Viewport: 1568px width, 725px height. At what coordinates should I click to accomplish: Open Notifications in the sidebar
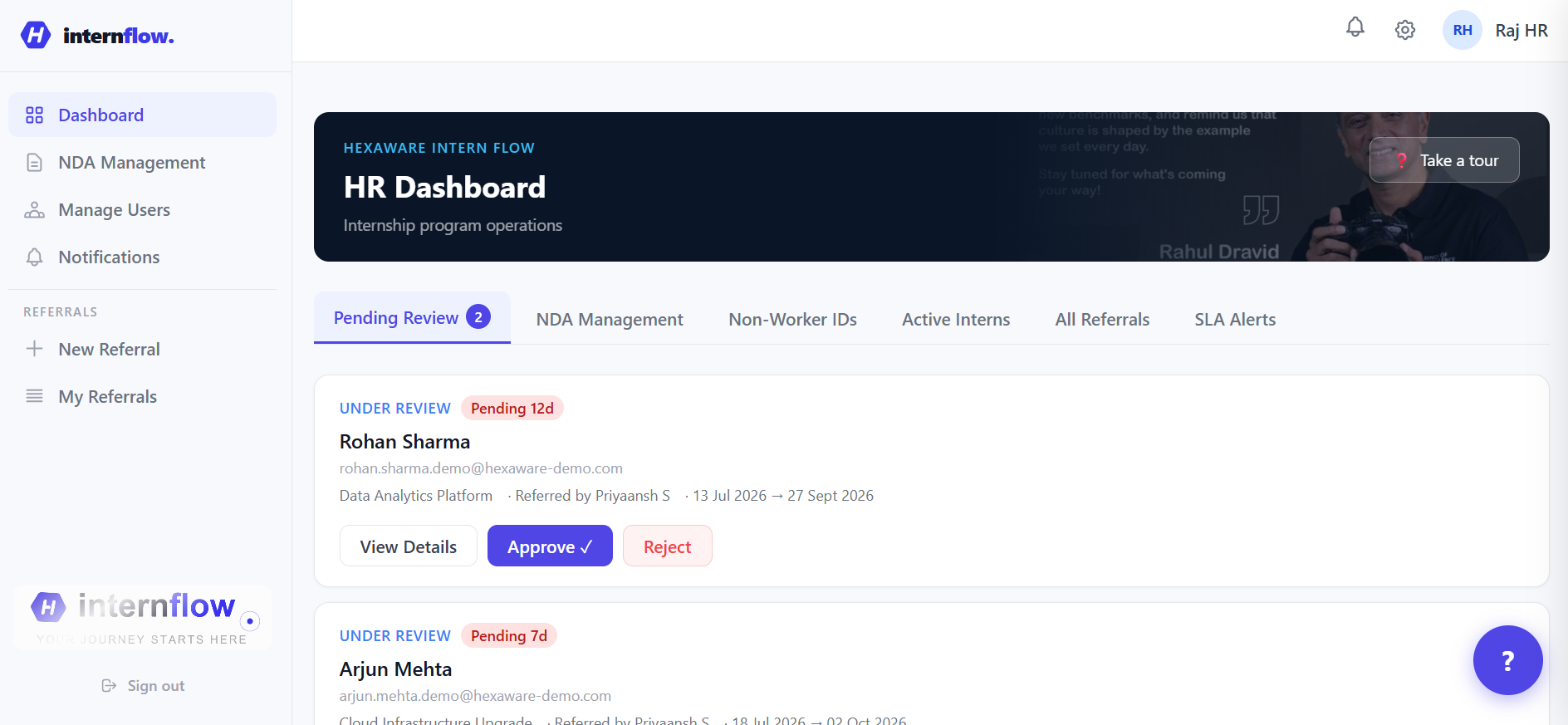[142, 257]
